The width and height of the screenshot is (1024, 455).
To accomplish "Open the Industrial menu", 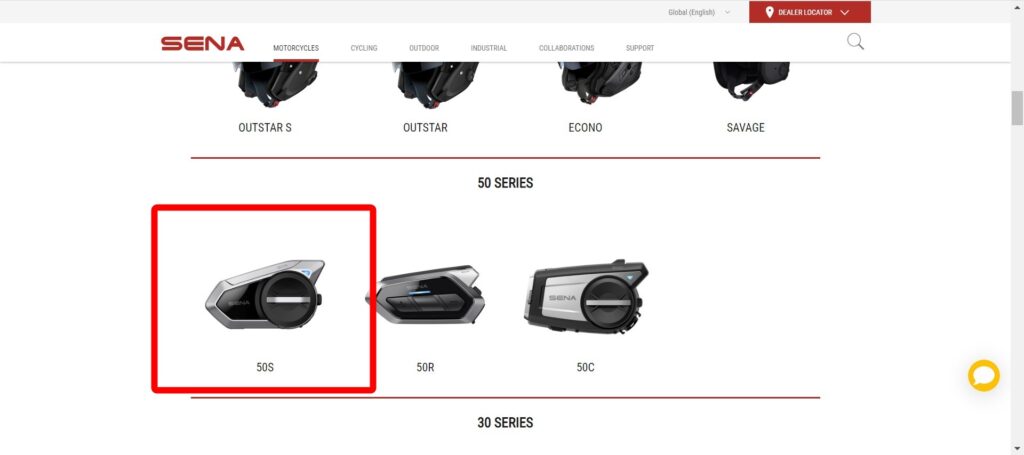I will [x=488, y=48].
